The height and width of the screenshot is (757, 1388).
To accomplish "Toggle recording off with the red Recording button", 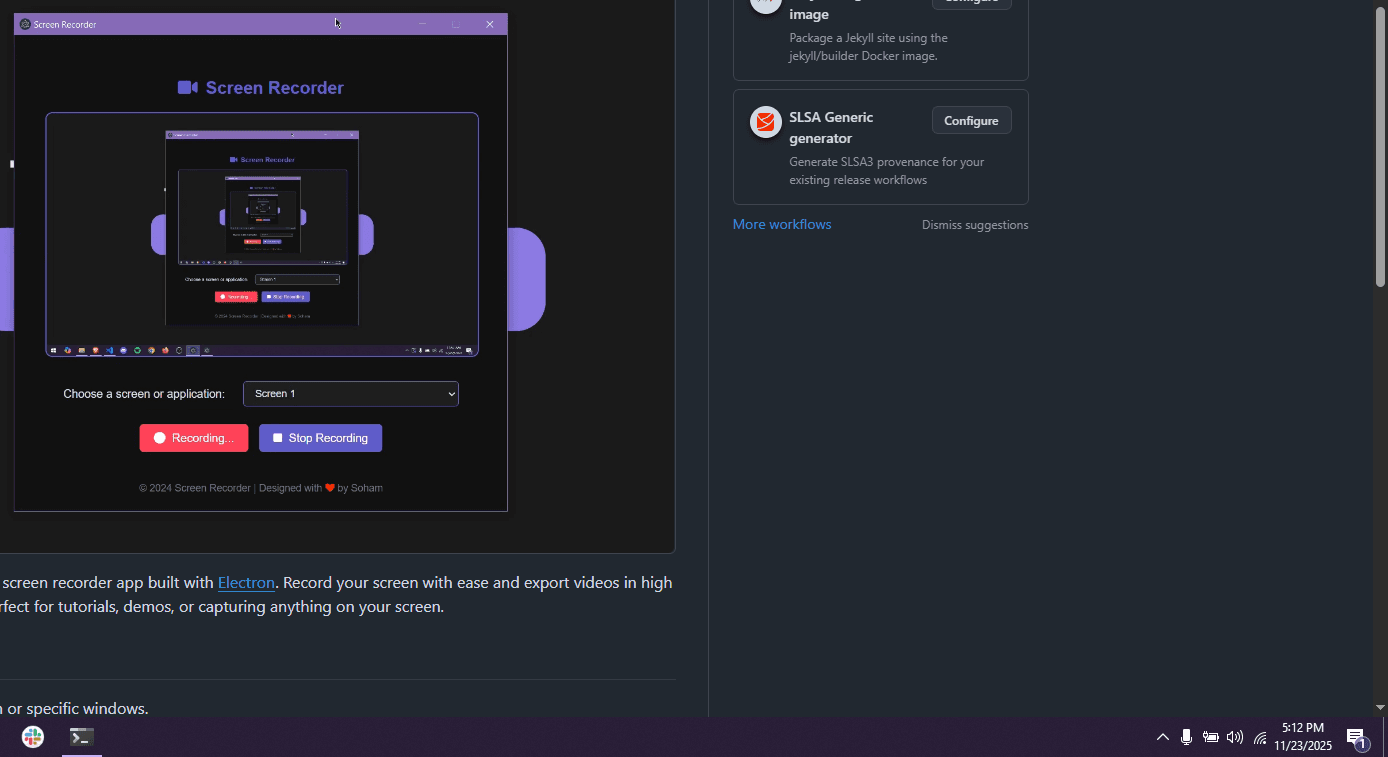I will click(193, 437).
